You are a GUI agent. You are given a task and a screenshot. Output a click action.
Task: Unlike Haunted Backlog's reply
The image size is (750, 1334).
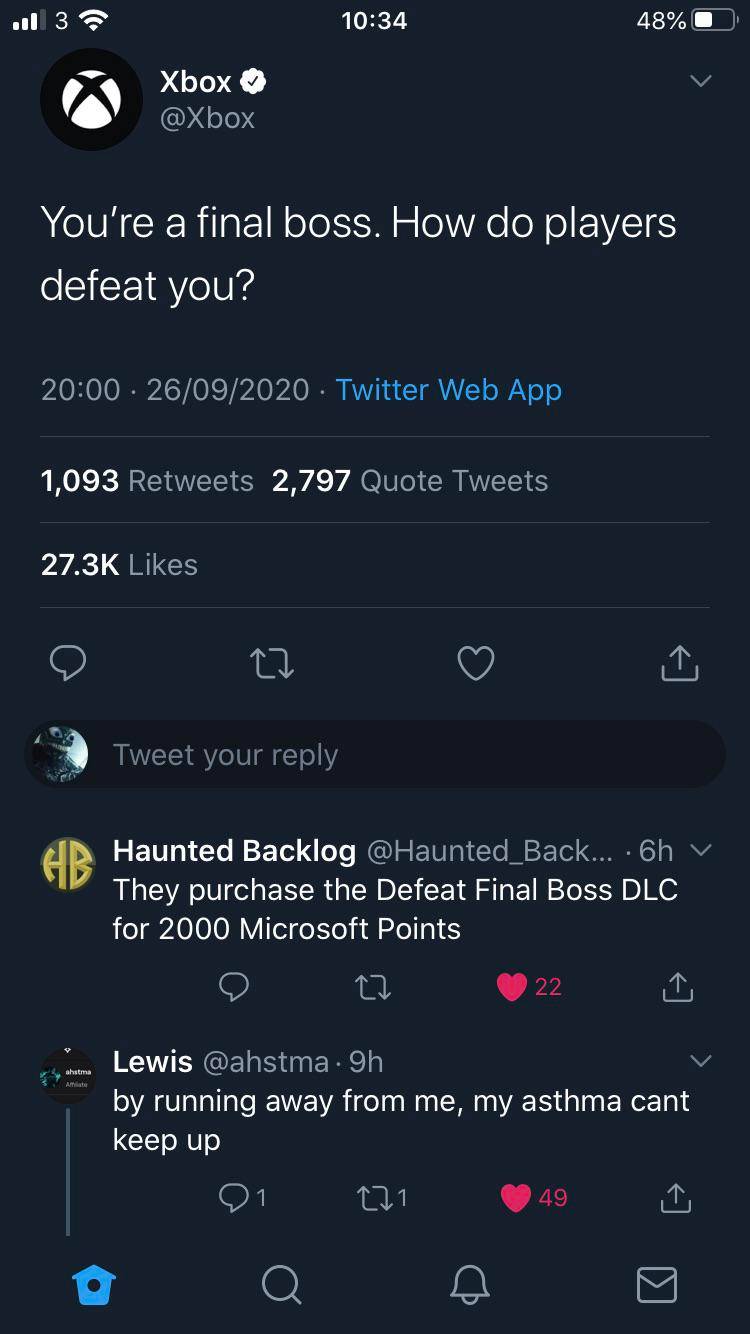tap(513, 987)
